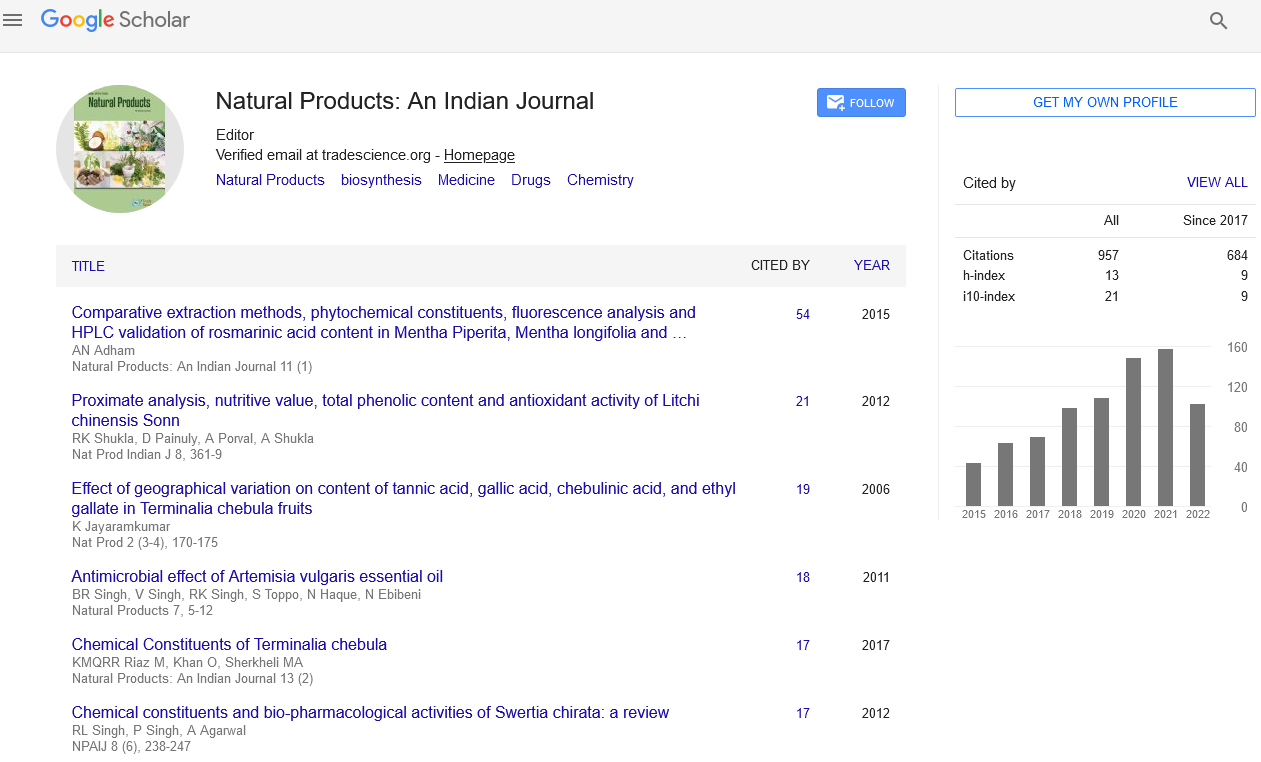Click the Follow button

coord(861,103)
